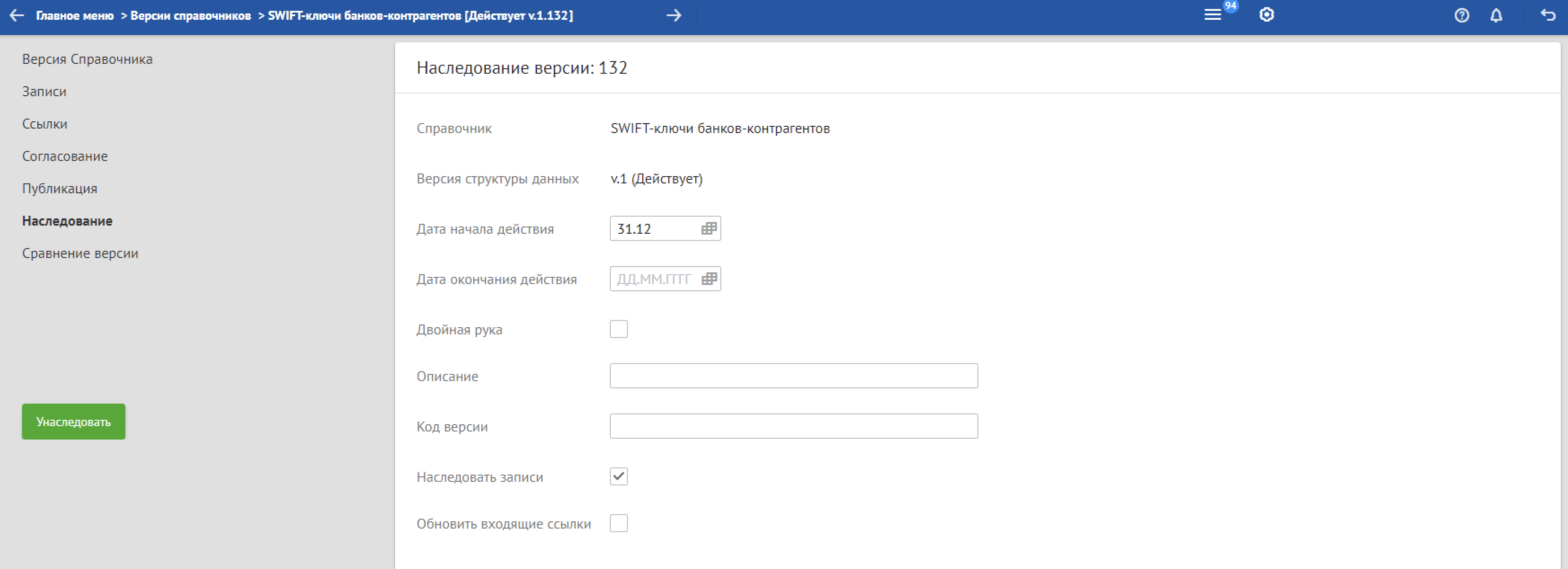Open calendar picker for Дата окончания действия

(708, 279)
